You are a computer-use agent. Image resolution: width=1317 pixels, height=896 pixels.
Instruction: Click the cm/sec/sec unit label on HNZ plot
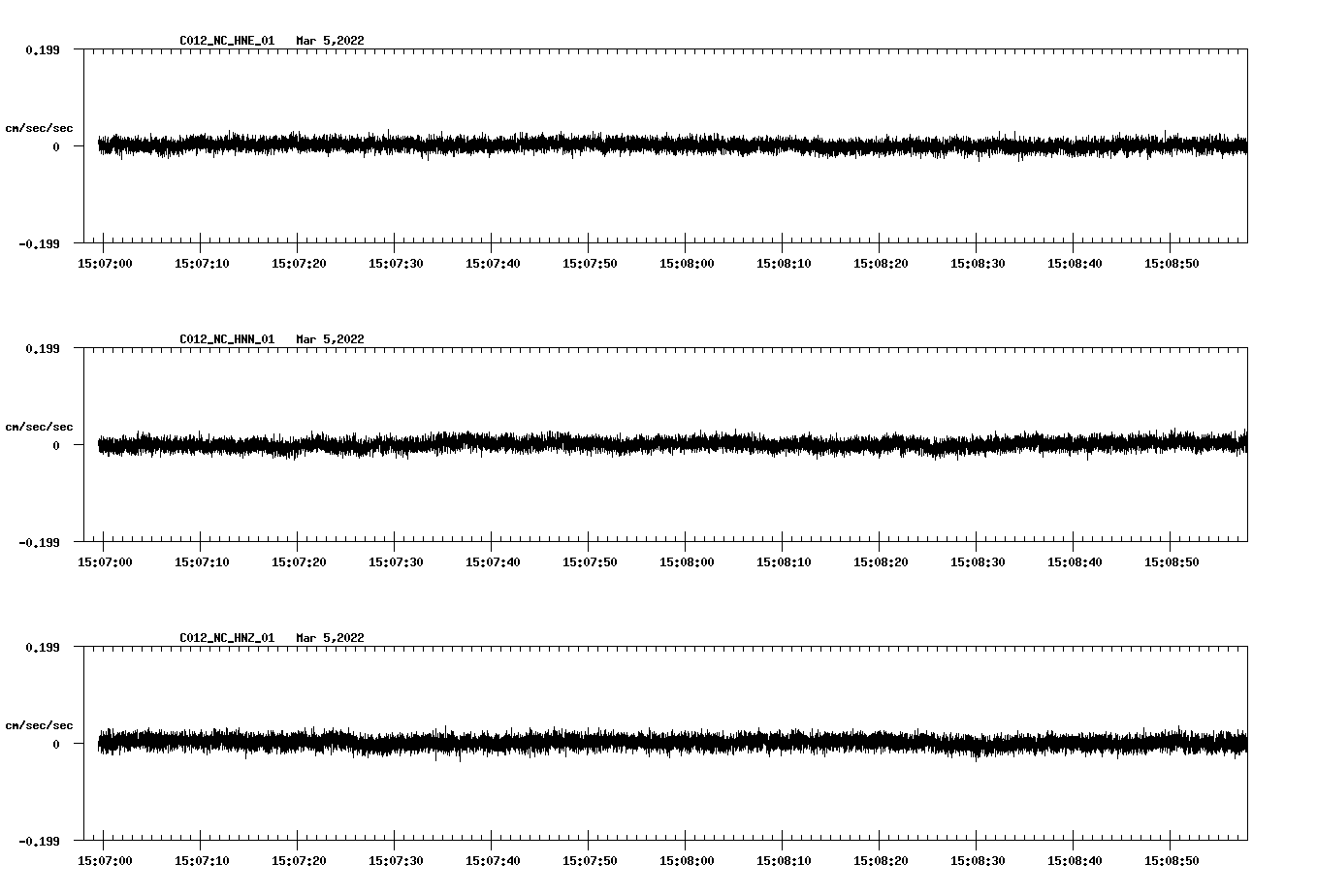coord(39,725)
